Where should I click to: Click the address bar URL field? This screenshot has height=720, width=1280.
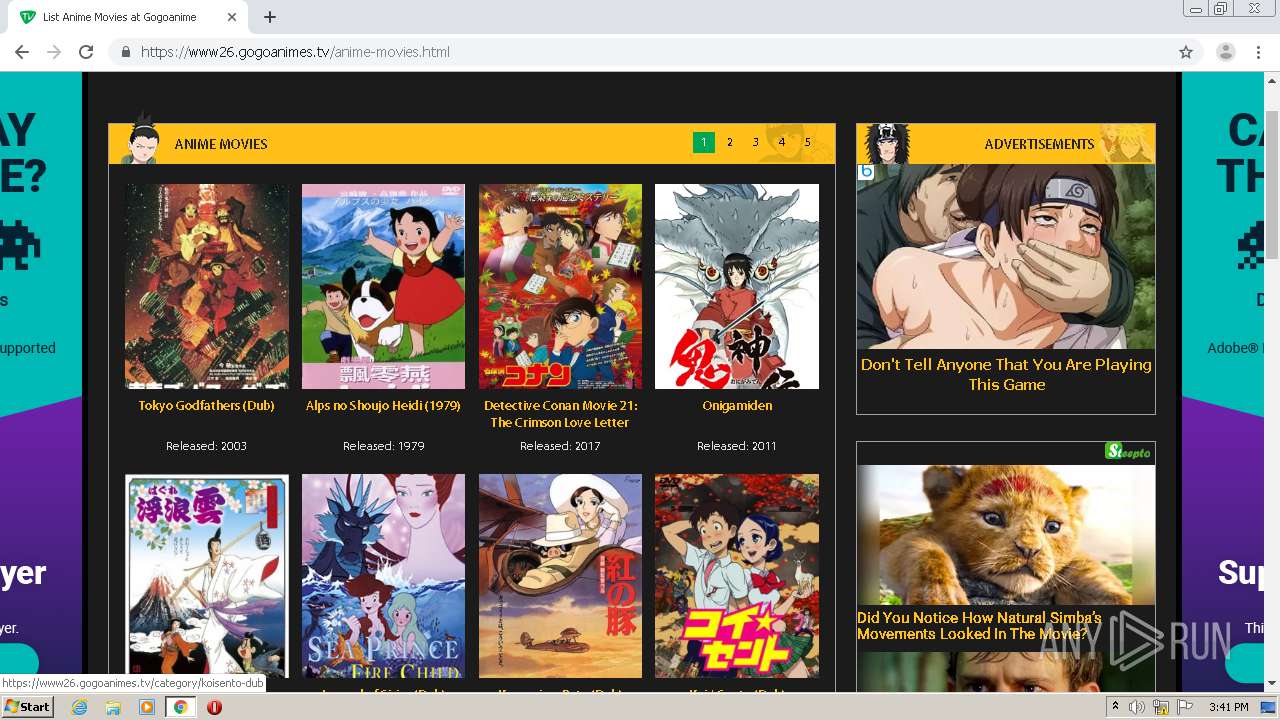[x=640, y=52]
